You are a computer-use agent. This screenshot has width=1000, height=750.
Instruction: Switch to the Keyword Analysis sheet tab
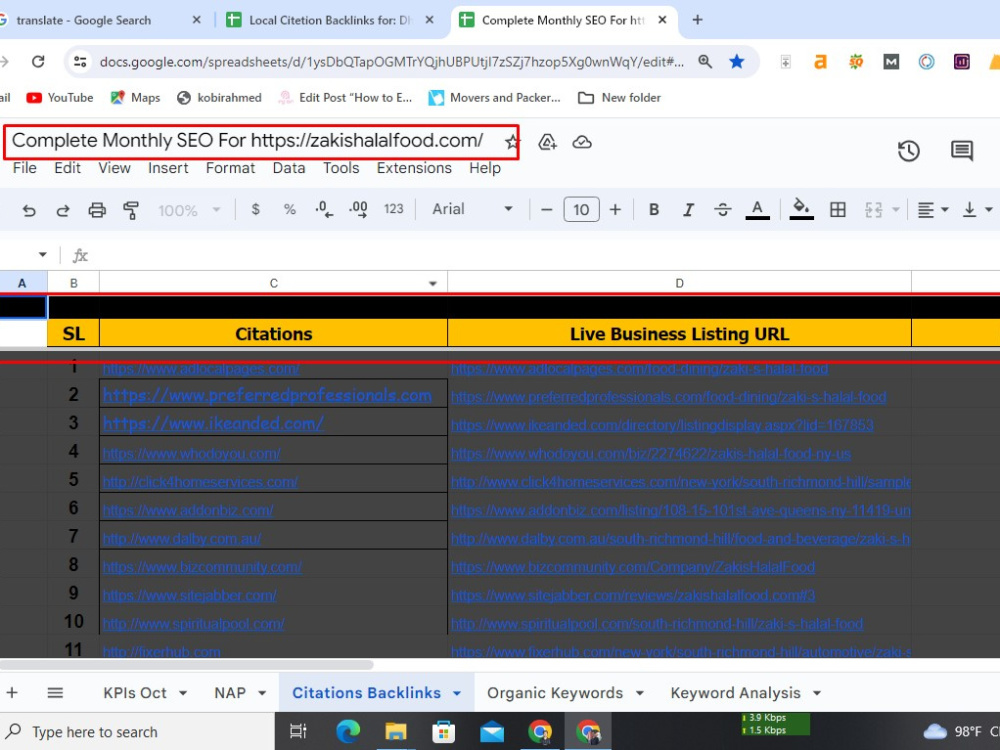point(735,693)
